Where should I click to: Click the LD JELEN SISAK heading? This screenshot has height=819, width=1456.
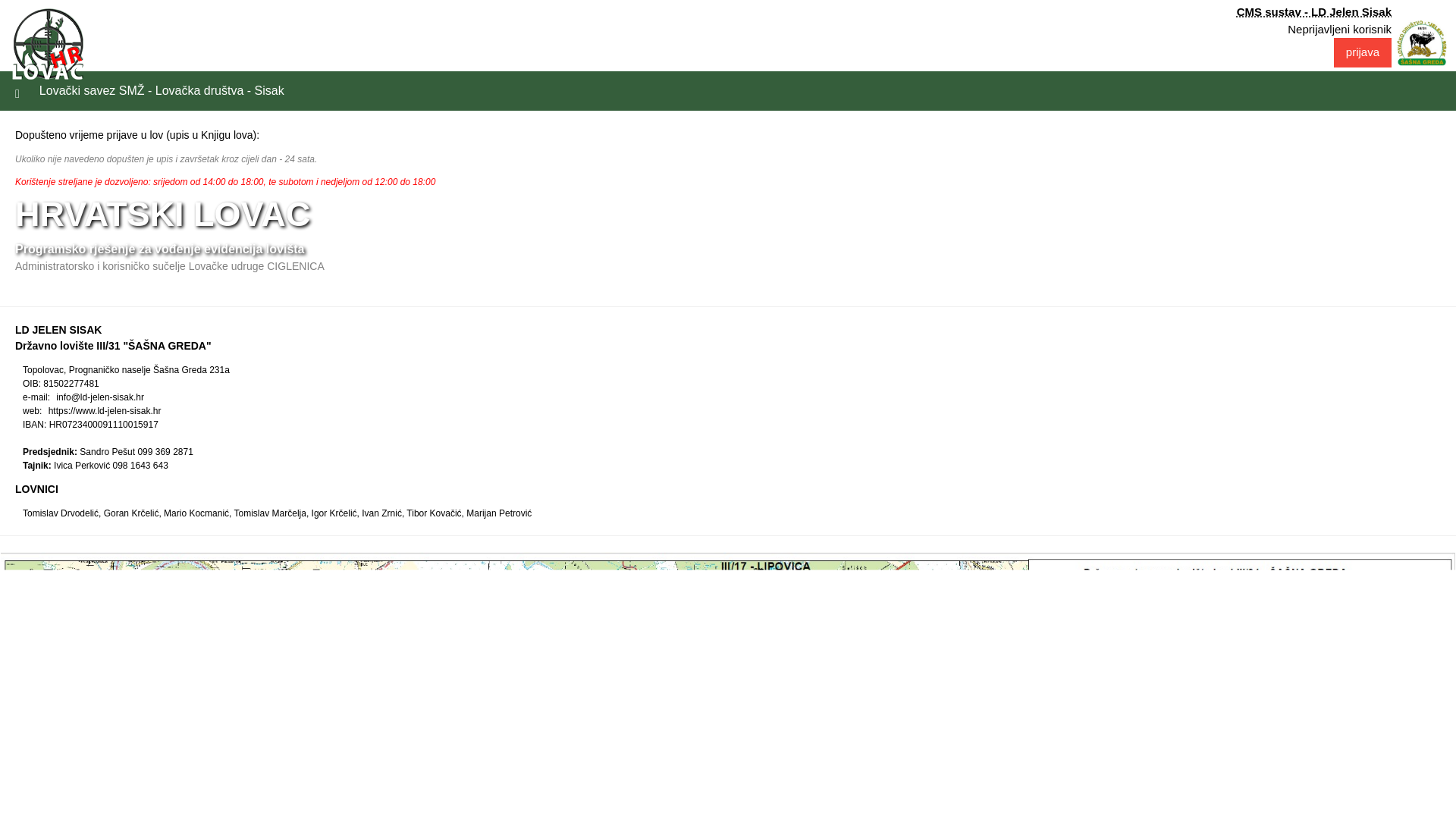click(x=58, y=330)
